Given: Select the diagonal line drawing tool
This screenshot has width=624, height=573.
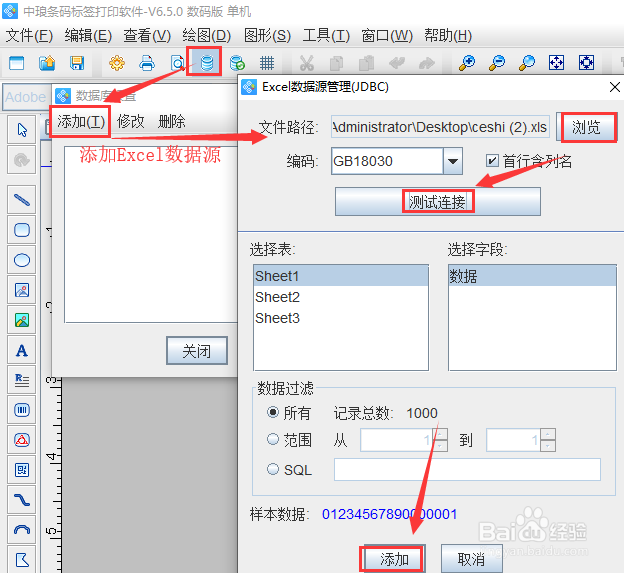Looking at the screenshot, I should [21, 200].
